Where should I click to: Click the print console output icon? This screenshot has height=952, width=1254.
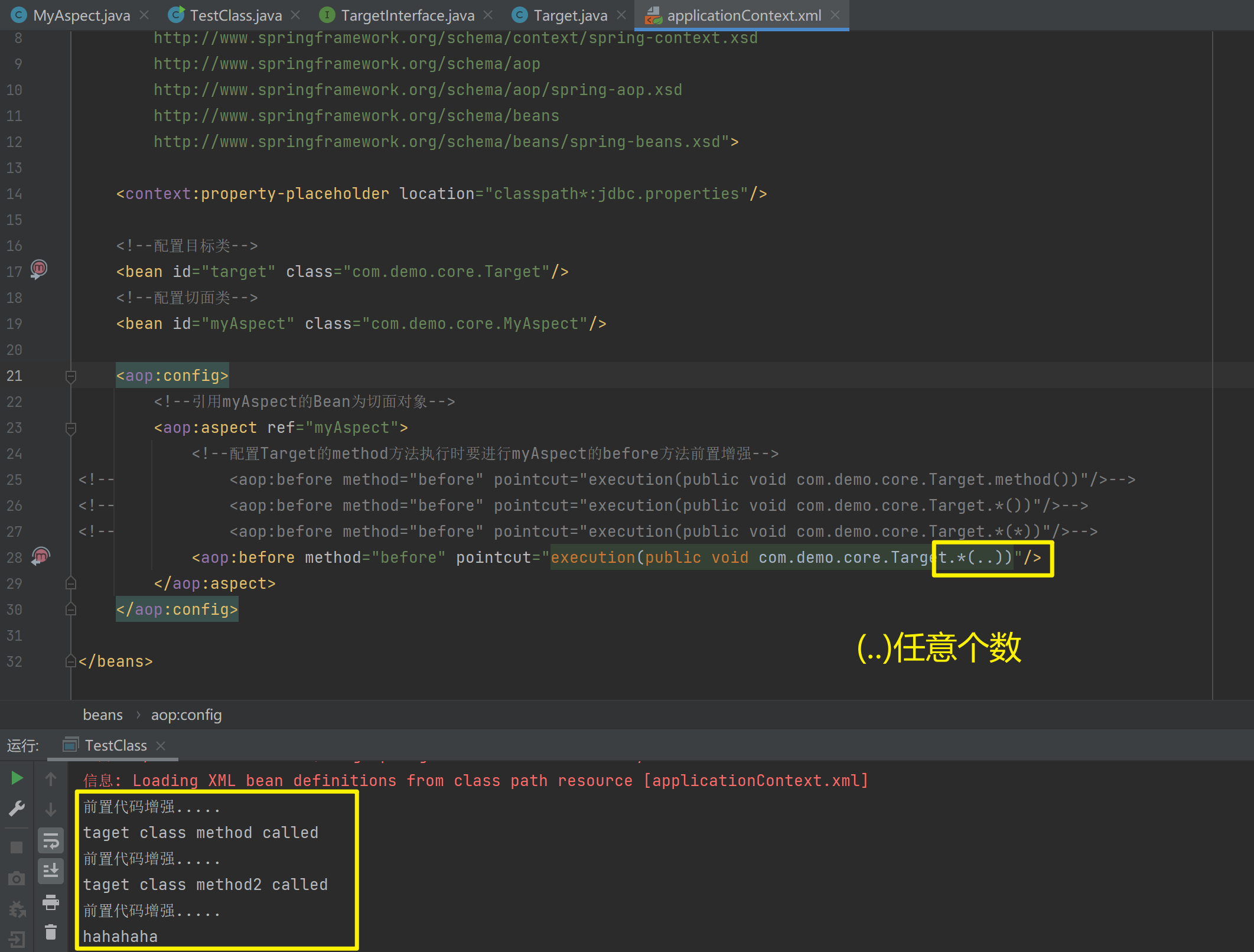[x=51, y=902]
